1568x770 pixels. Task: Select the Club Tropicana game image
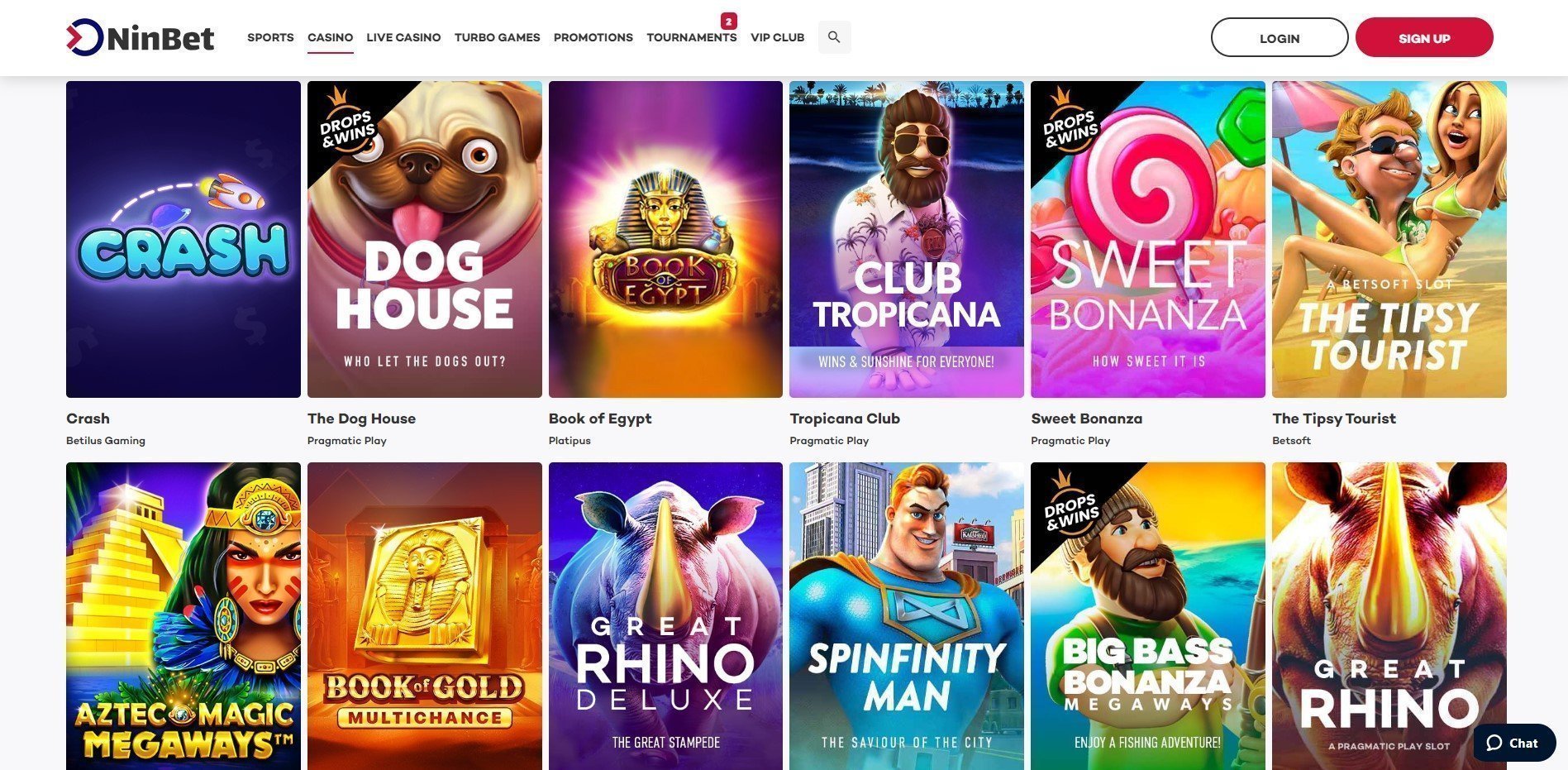(907, 239)
